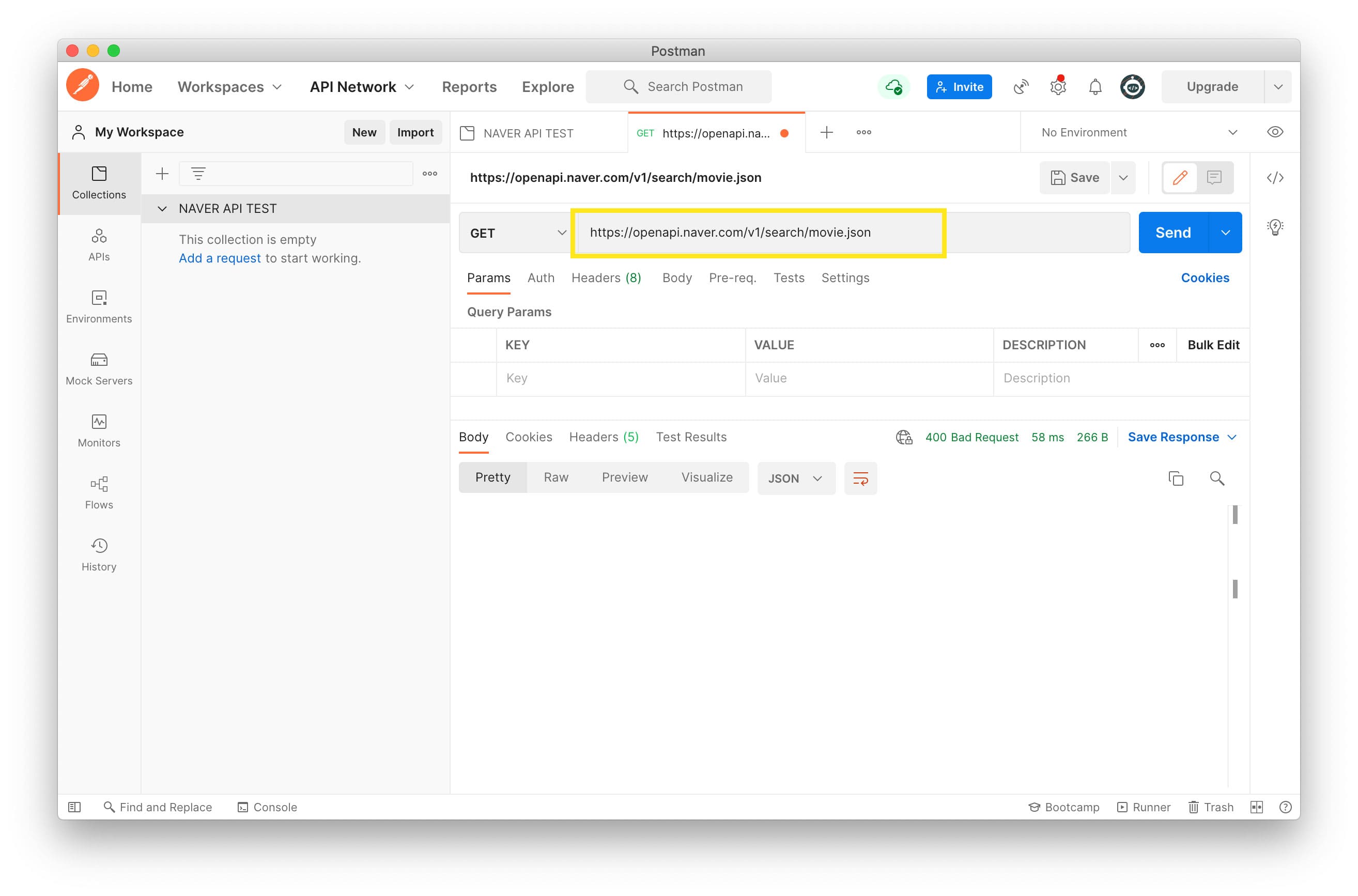Click the word wrap icon in response

860,478
